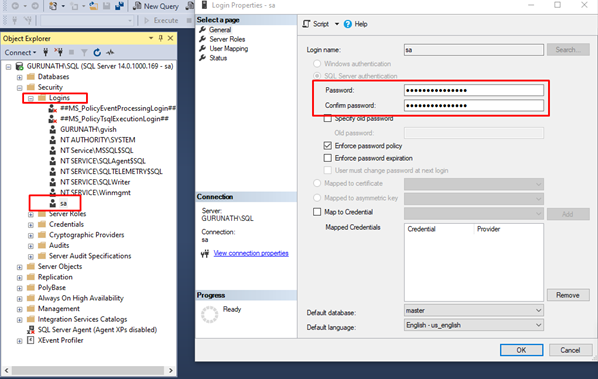Collapse the GURUNATH\SQL server node

(x=8, y=67)
